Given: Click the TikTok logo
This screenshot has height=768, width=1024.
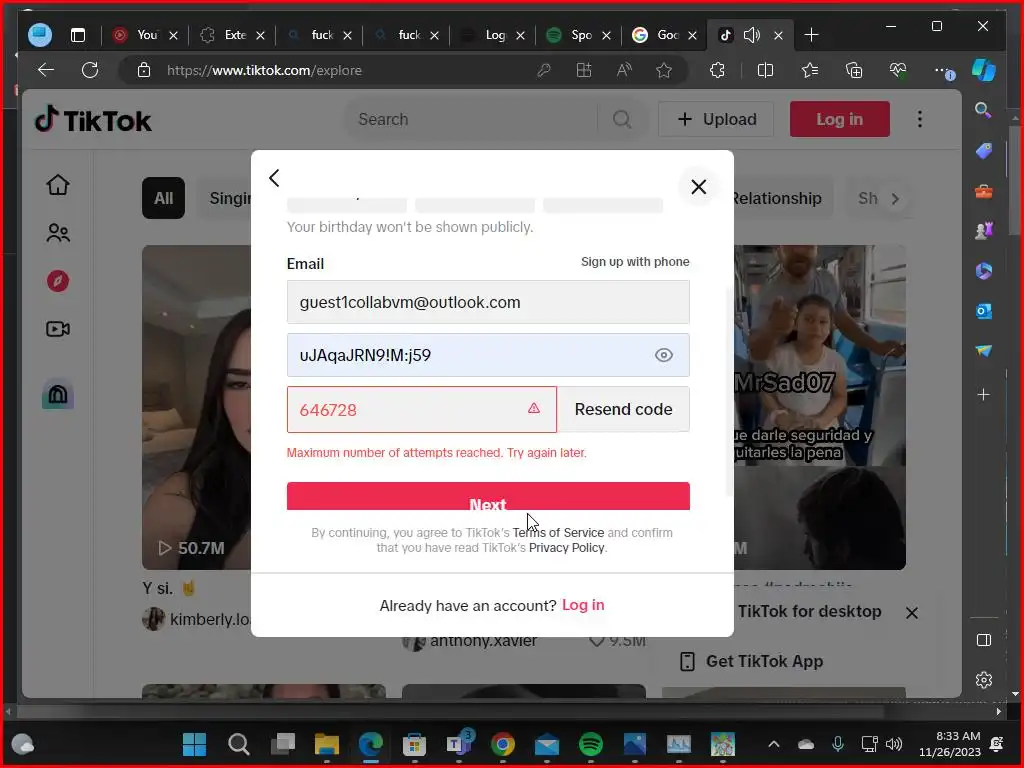Looking at the screenshot, I should [93, 120].
